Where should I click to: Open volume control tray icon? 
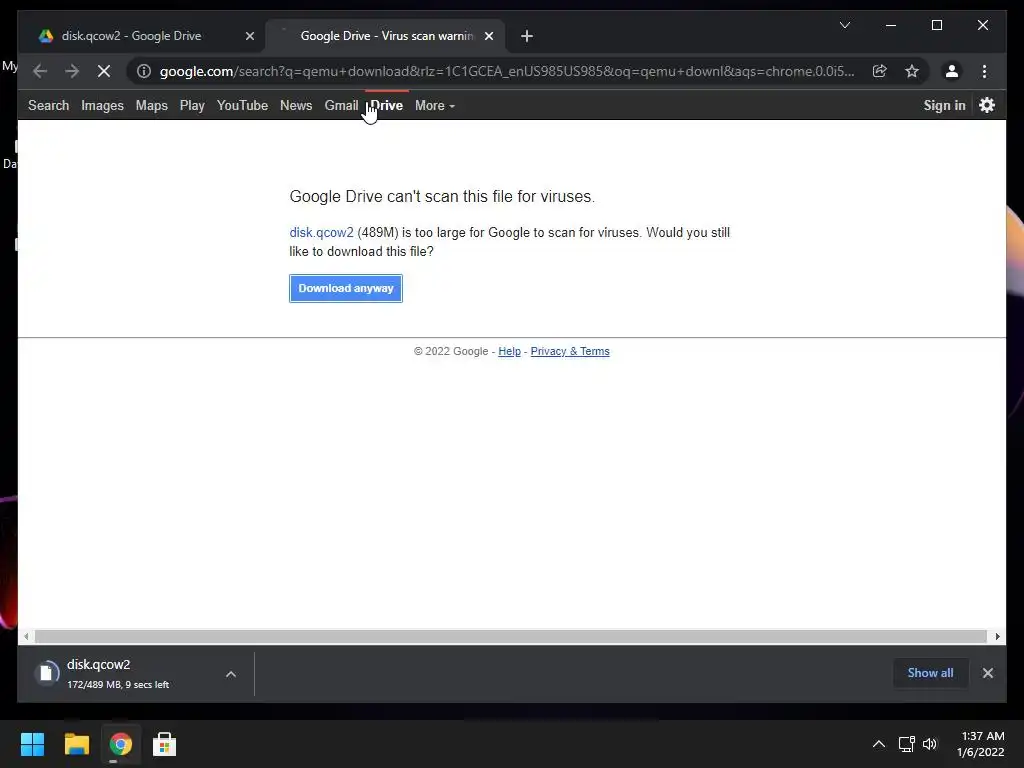pyautogui.click(x=930, y=744)
